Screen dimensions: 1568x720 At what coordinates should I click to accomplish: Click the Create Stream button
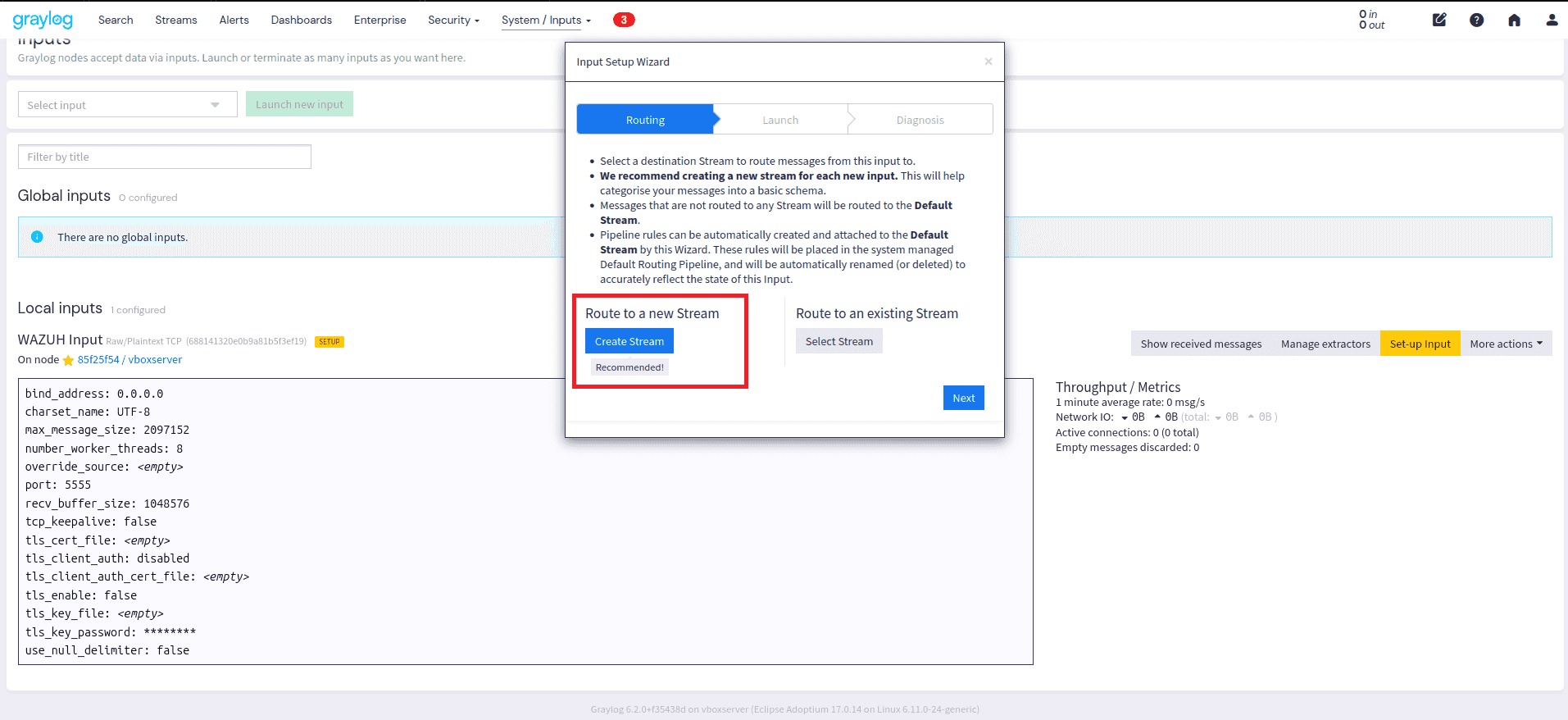pos(629,341)
